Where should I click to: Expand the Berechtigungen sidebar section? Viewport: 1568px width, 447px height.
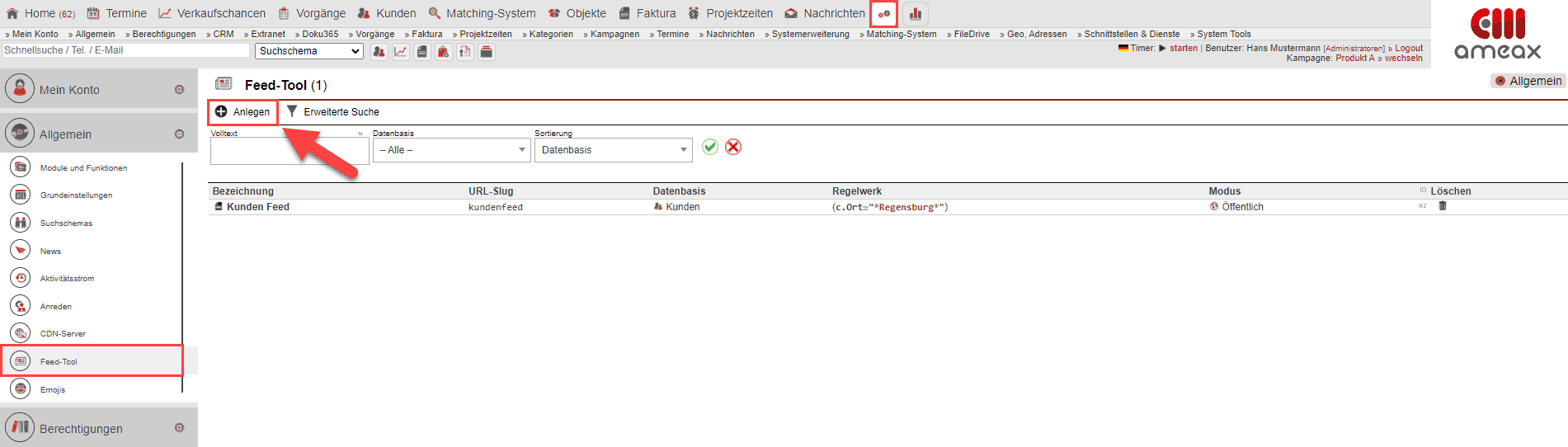coord(179,428)
